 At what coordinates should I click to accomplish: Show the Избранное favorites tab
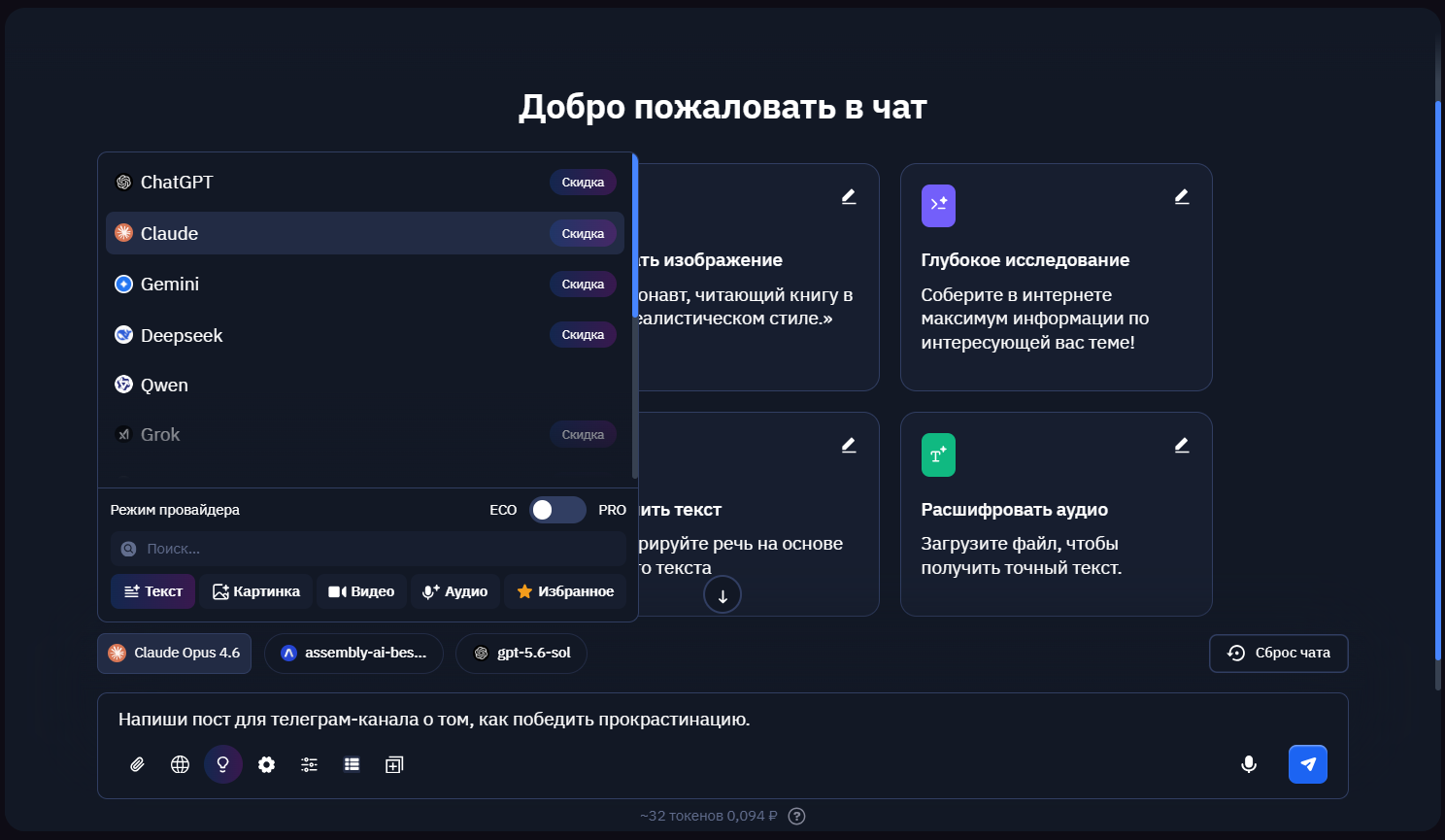click(565, 591)
